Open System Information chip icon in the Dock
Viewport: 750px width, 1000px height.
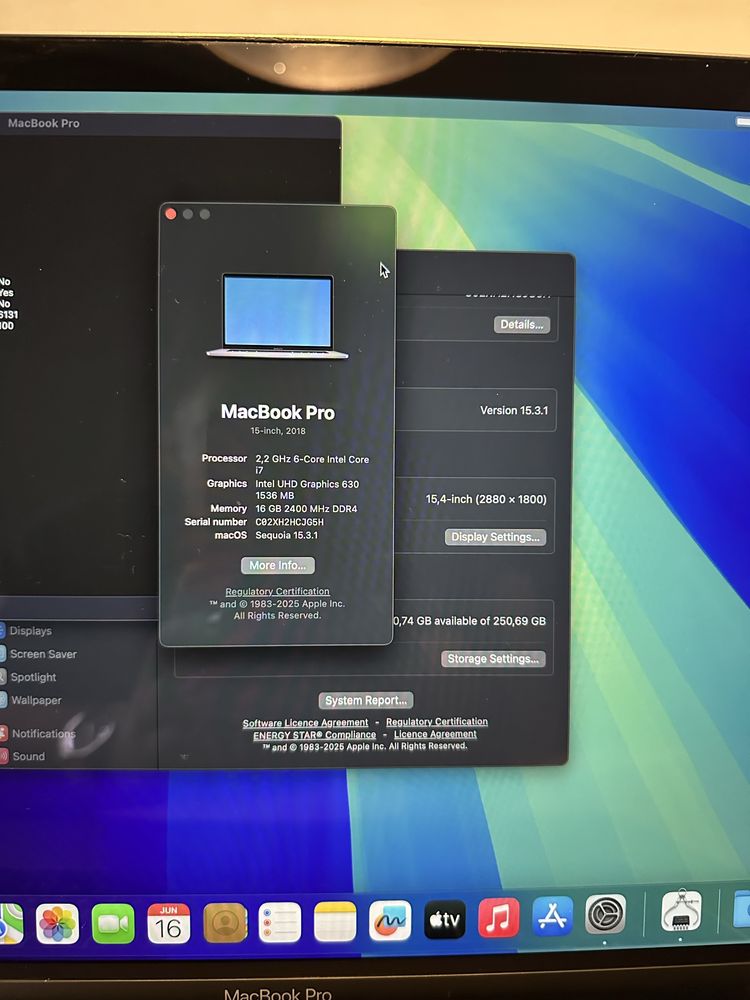(x=680, y=911)
